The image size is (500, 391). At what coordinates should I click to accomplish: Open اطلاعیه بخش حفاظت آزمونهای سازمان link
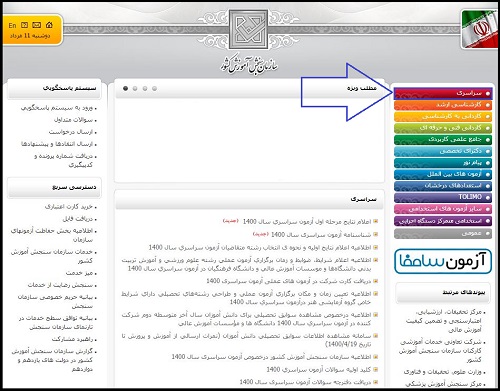(52, 235)
